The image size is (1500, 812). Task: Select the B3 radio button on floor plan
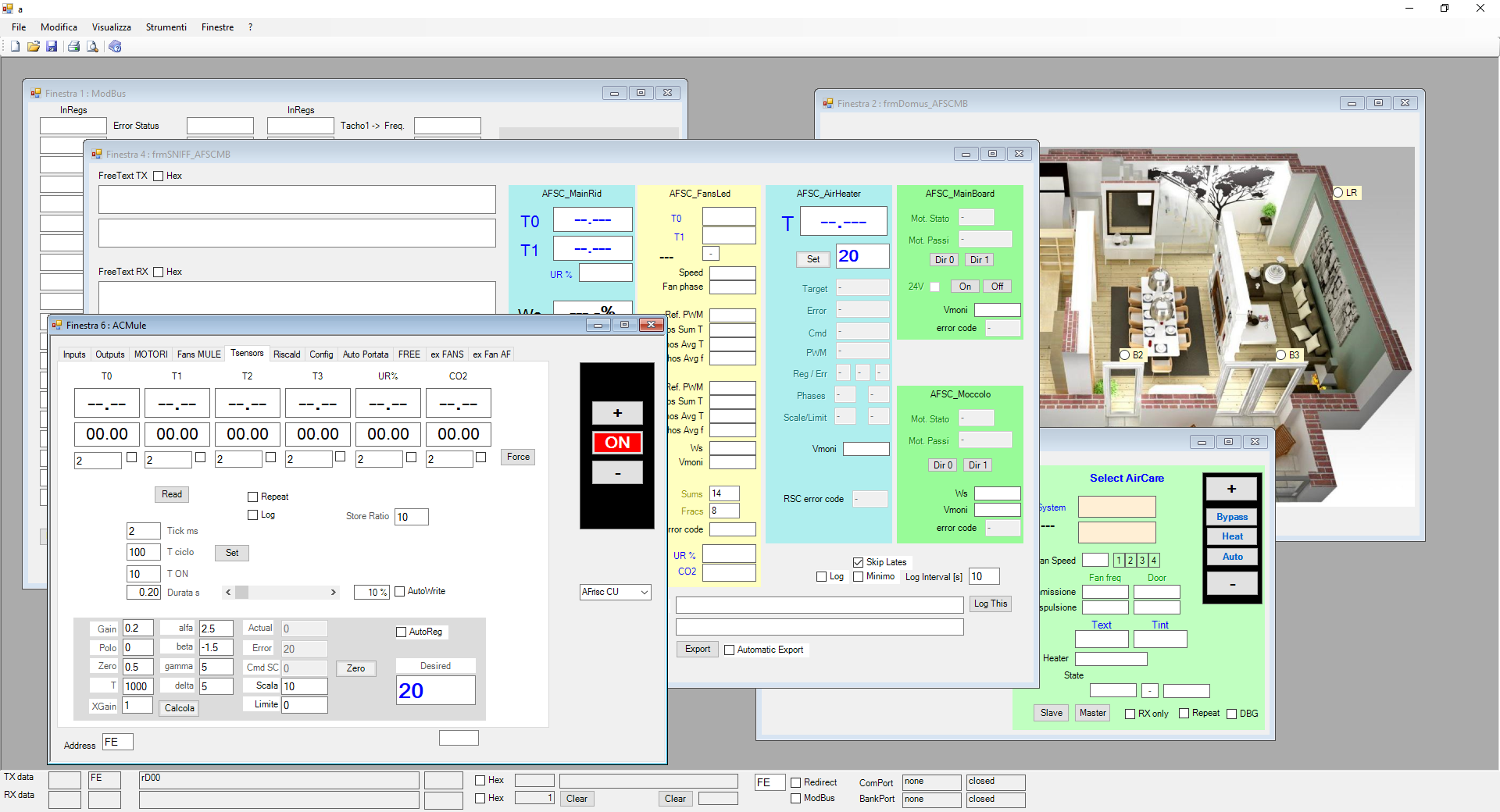[1281, 355]
